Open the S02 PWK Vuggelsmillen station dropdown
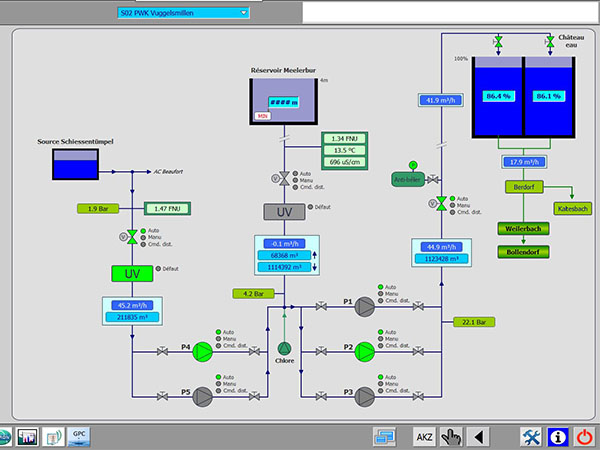This screenshot has width=600, height=450. click(183, 13)
